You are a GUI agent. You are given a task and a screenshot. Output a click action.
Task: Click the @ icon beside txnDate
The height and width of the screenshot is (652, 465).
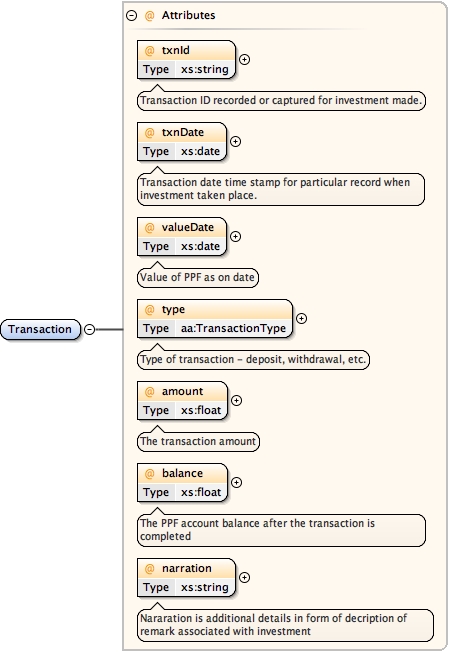(149, 132)
